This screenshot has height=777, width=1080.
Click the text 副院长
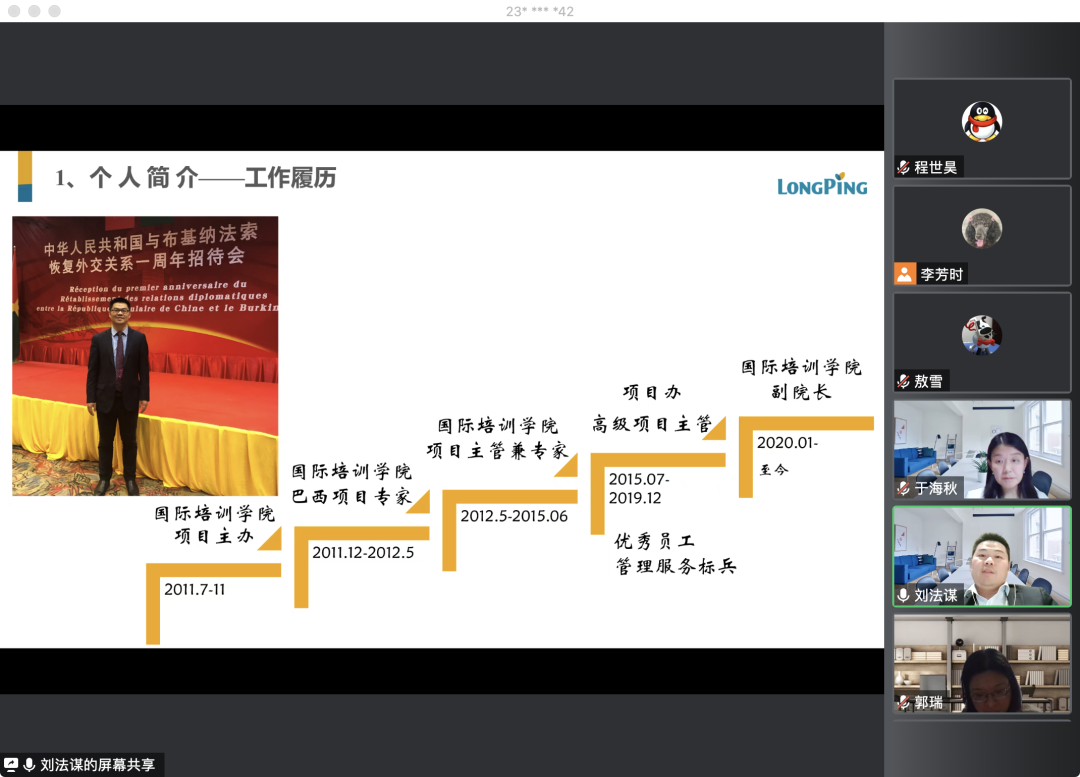[x=801, y=392]
